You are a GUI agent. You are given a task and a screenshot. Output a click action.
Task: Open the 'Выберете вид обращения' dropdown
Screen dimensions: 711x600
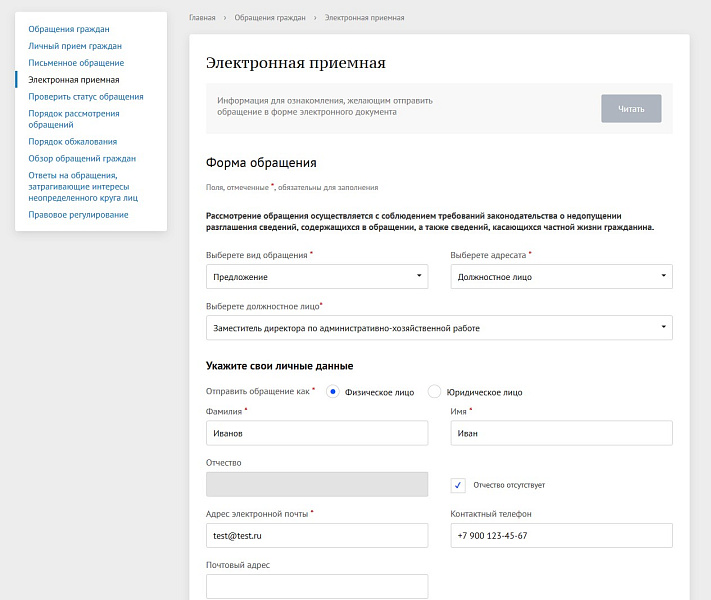[316, 276]
